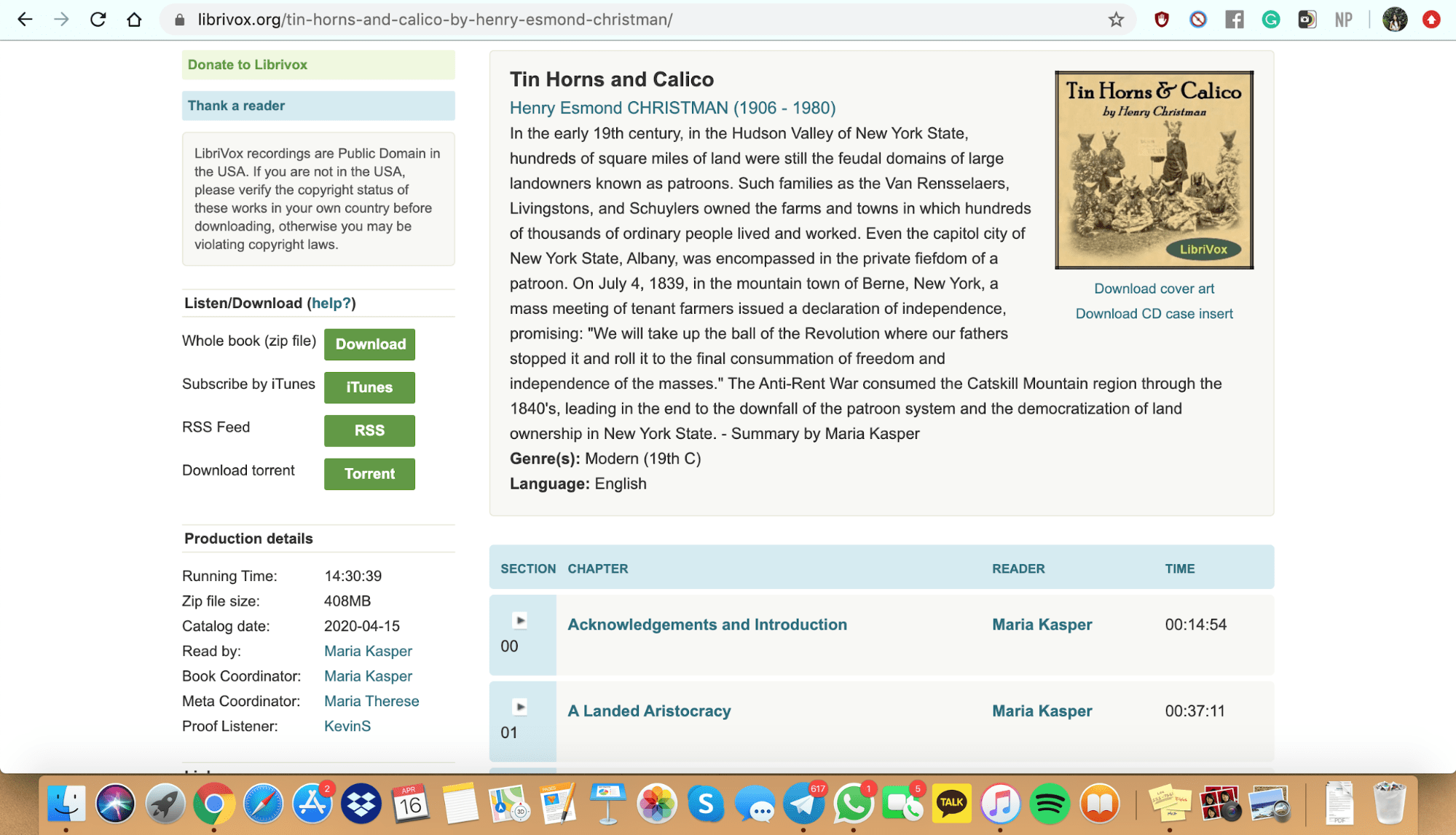Screen dimensions: 1456x835
Task: Open WhatsApp in the dock
Action: [x=853, y=804]
